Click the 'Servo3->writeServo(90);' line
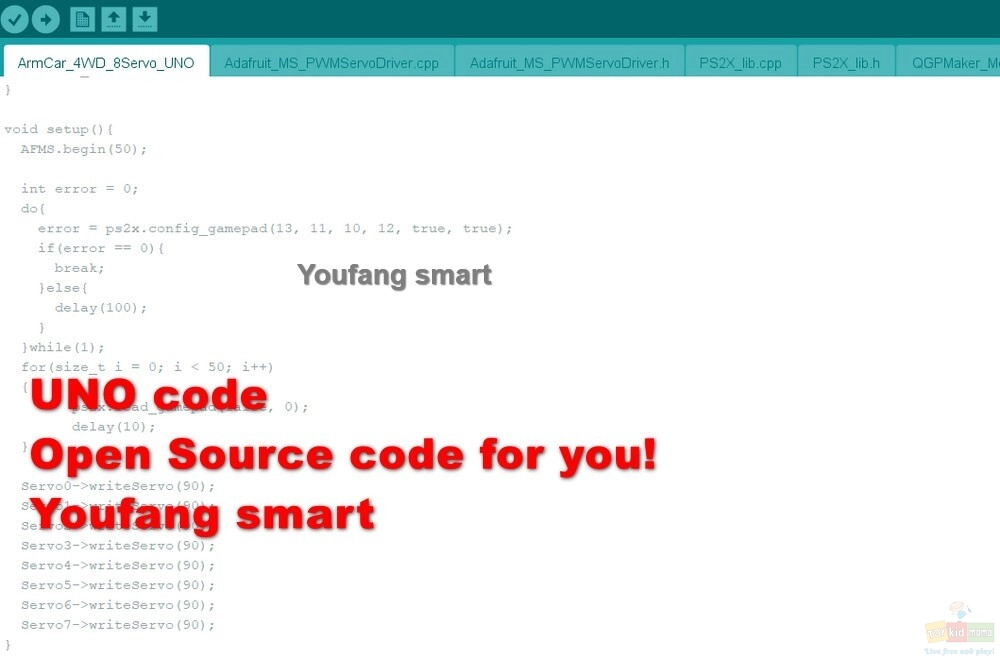 pos(118,546)
